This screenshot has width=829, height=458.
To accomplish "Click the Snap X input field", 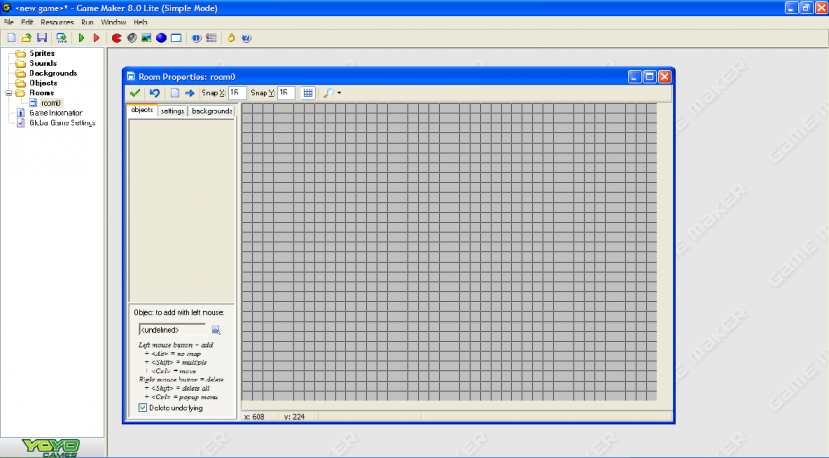I will point(237,93).
